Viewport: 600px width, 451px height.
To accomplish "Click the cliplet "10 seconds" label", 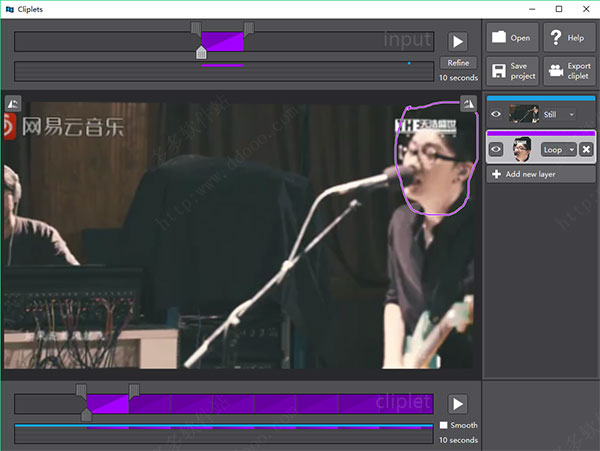I will pos(458,440).
